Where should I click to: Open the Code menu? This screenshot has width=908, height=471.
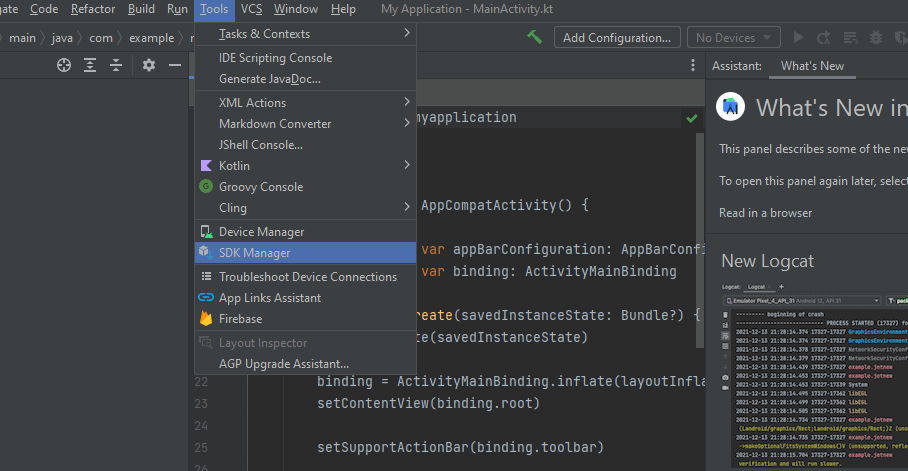44,9
